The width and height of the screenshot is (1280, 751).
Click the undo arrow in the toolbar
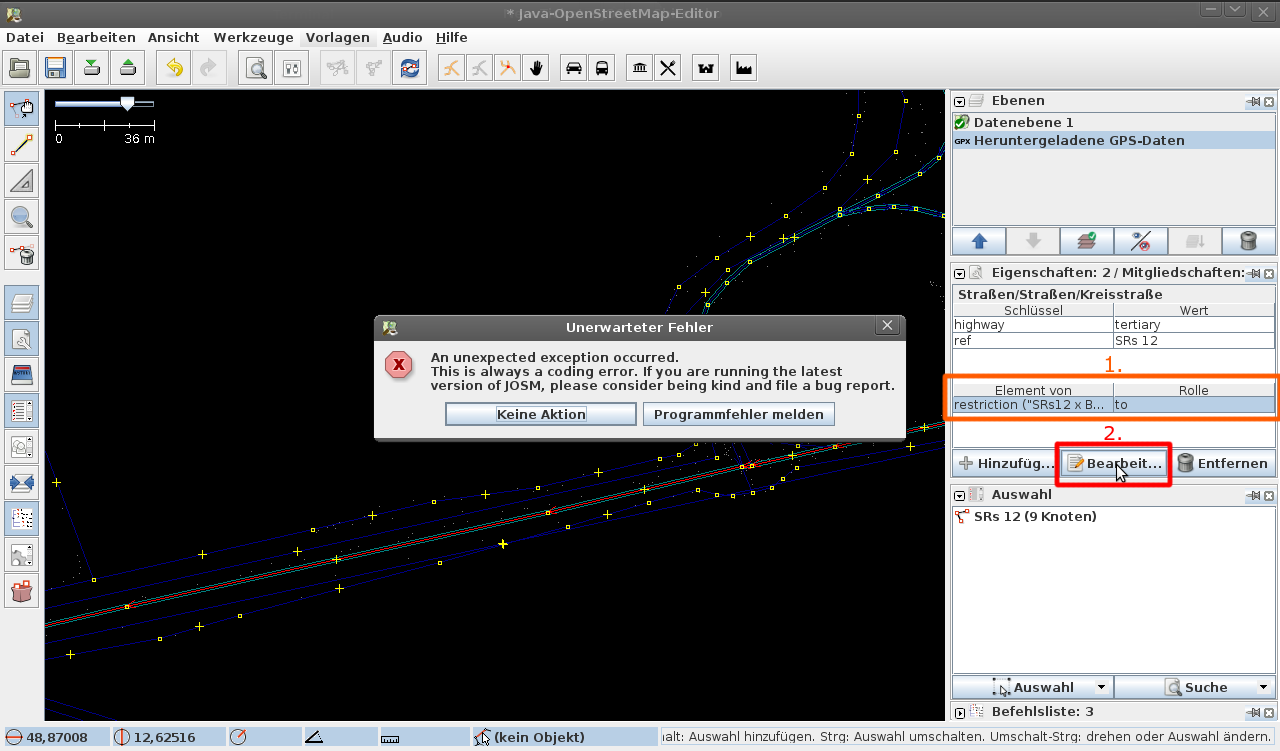pyautogui.click(x=174, y=68)
